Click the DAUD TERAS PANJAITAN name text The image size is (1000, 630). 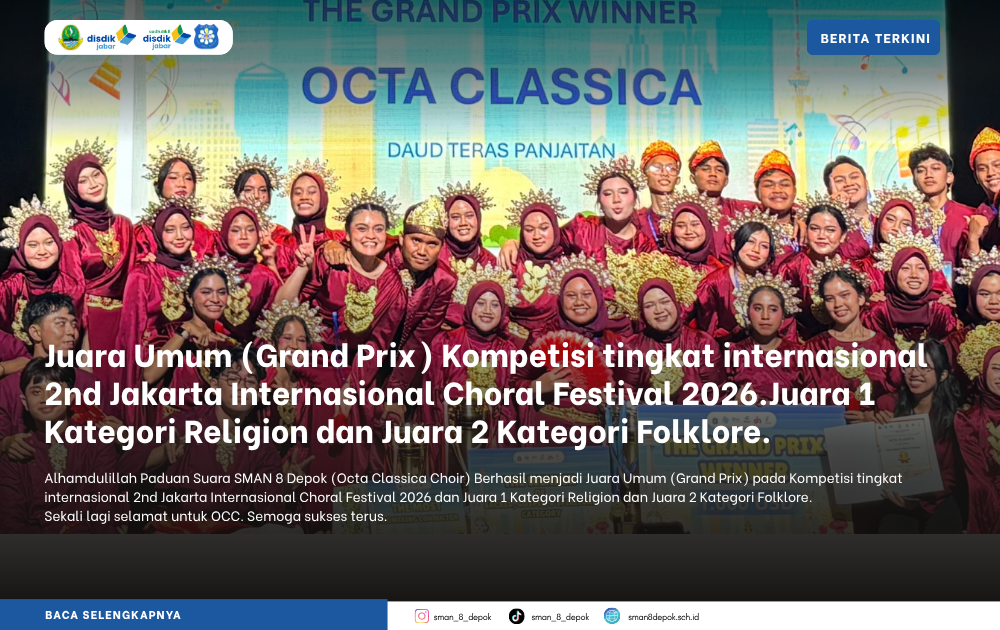pyautogui.click(x=501, y=150)
